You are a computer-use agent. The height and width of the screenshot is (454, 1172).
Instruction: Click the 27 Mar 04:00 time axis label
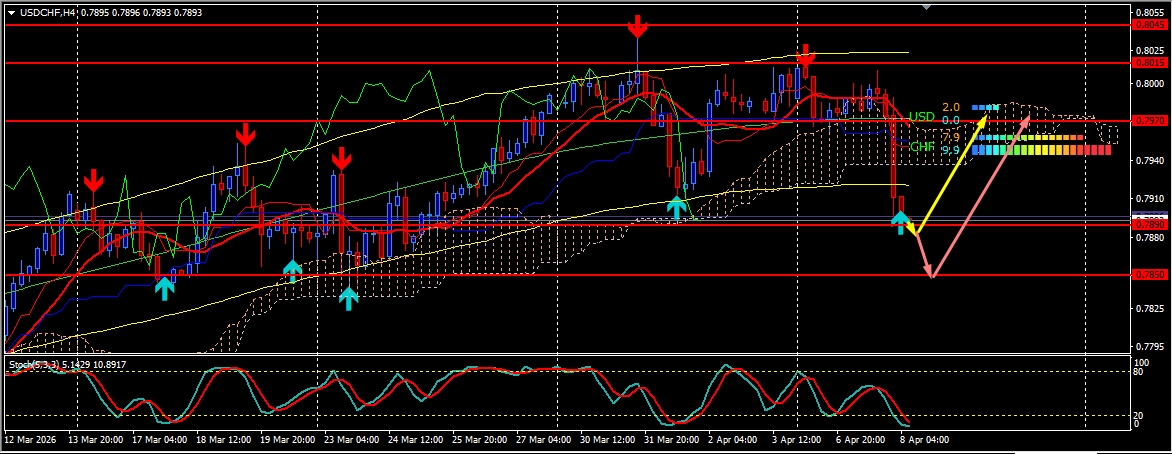(543, 441)
